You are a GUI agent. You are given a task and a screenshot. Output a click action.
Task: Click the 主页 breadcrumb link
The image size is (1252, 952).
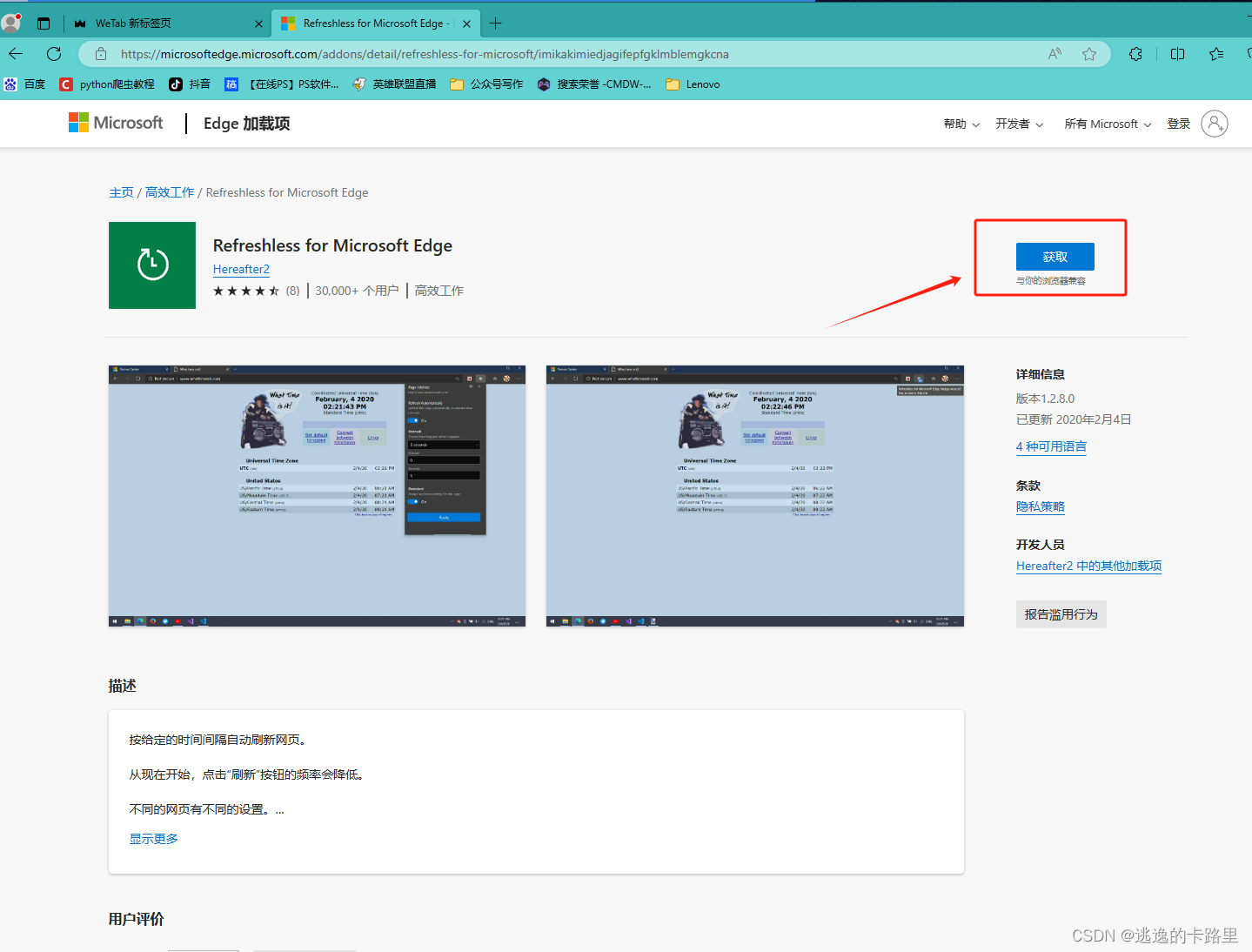click(121, 192)
